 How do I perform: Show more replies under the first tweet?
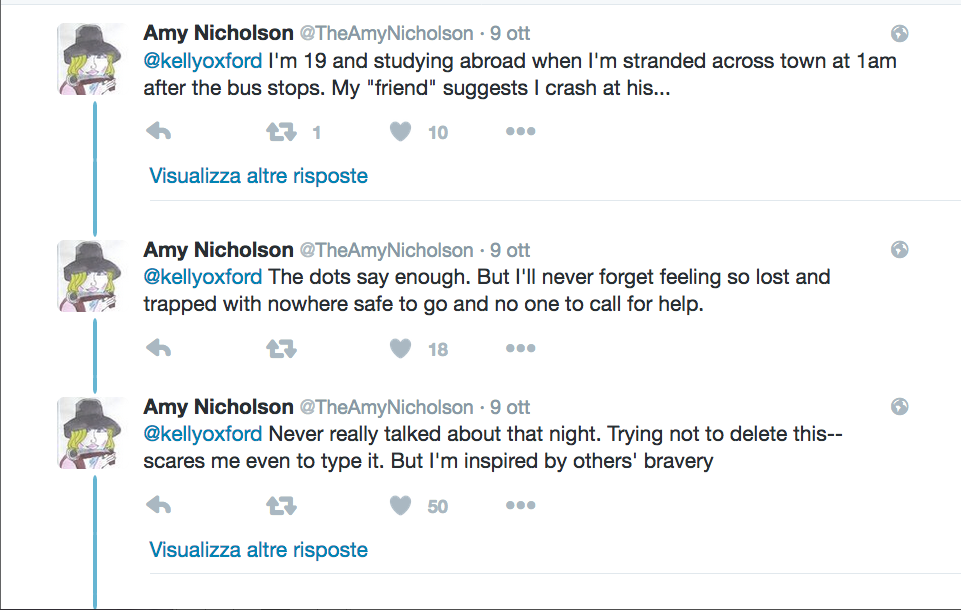click(258, 176)
